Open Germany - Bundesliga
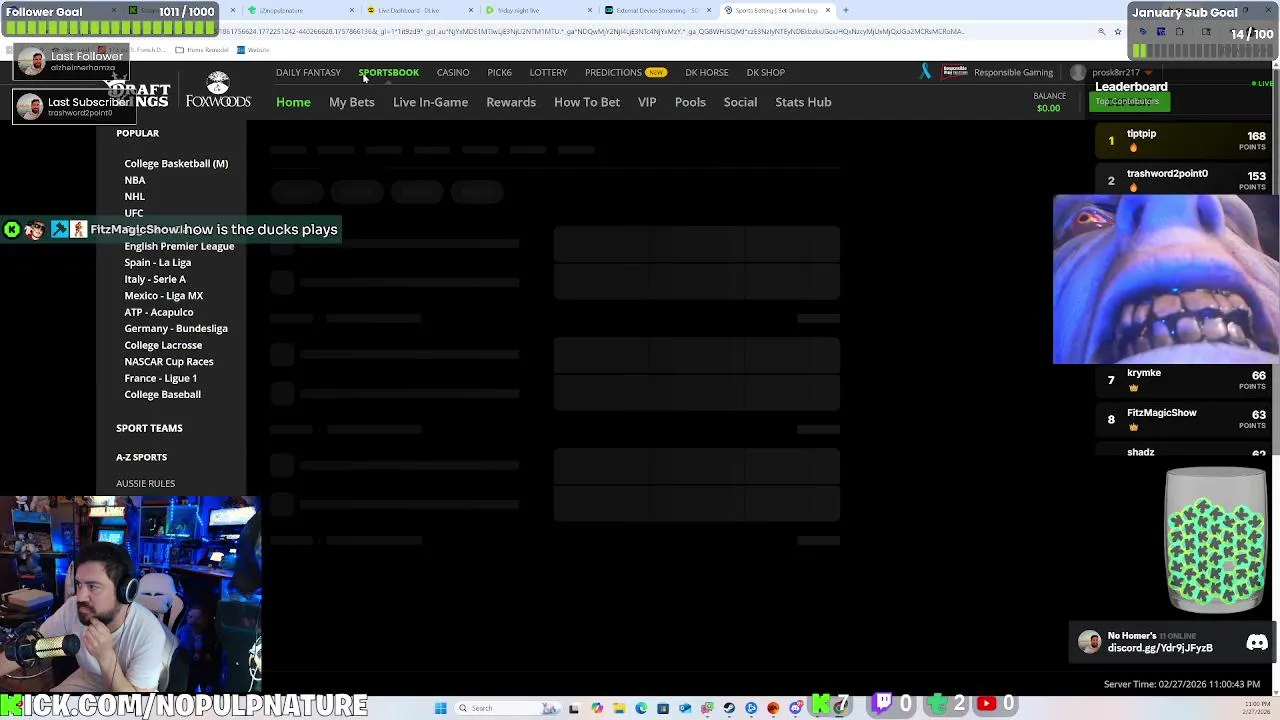Image resolution: width=1280 pixels, height=720 pixels. pyautogui.click(x=175, y=328)
